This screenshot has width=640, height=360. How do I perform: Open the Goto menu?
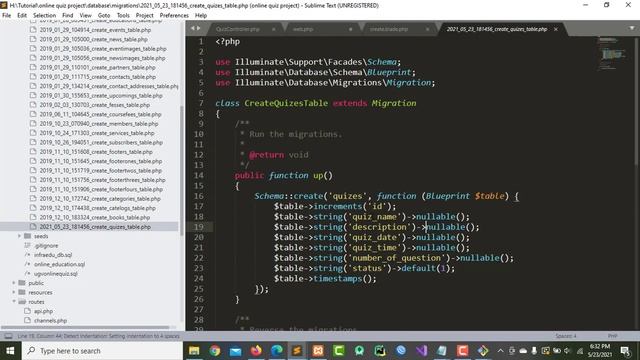pos(104,16)
